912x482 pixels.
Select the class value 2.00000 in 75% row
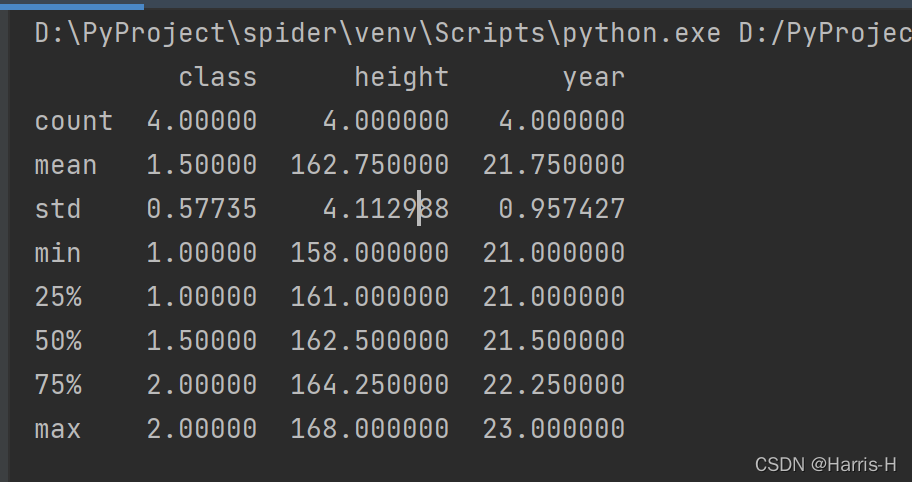click(x=201, y=384)
